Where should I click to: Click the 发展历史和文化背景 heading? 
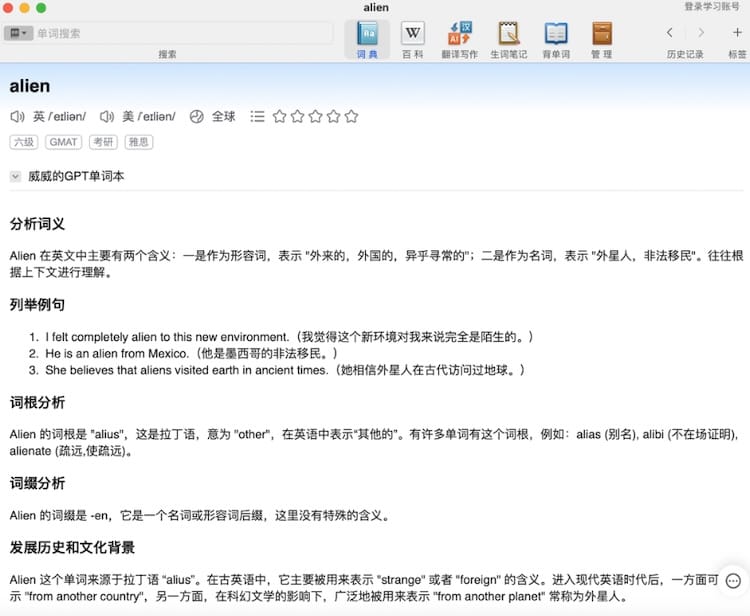[x=72, y=547]
